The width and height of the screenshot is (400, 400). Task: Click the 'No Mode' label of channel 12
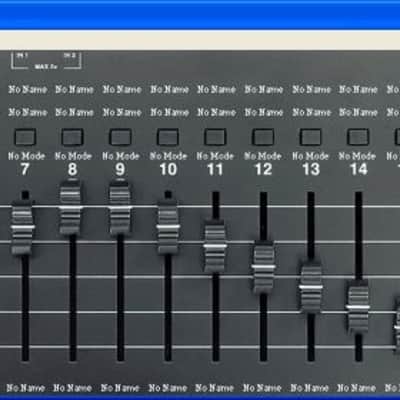coord(263,156)
